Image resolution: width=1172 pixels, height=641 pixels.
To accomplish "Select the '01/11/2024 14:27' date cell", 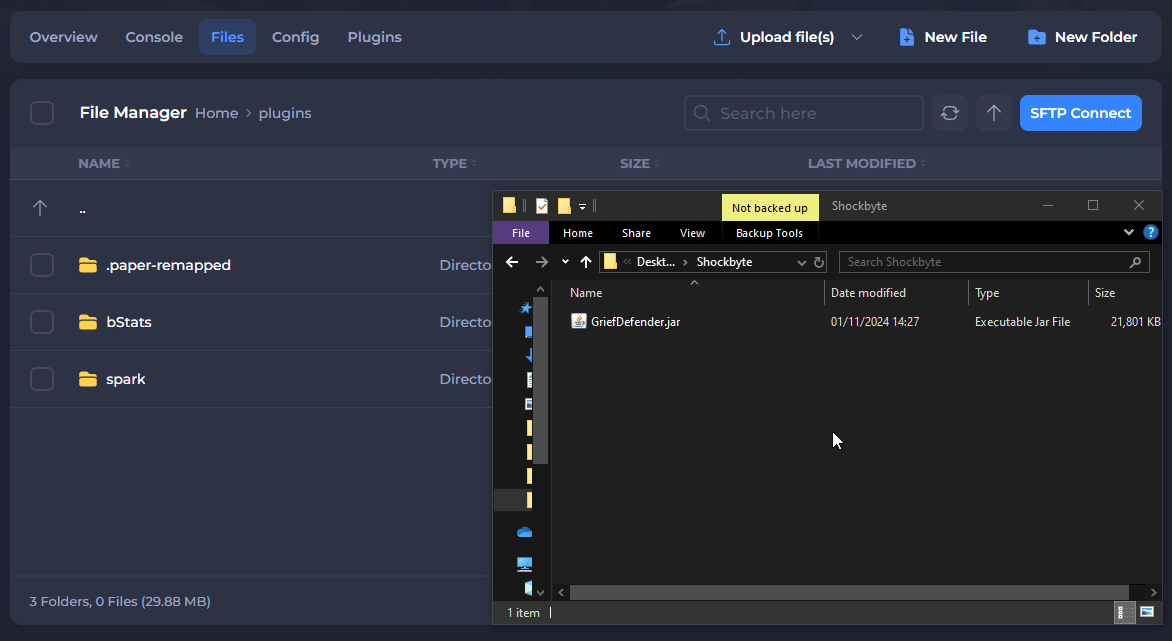I will click(875, 322).
